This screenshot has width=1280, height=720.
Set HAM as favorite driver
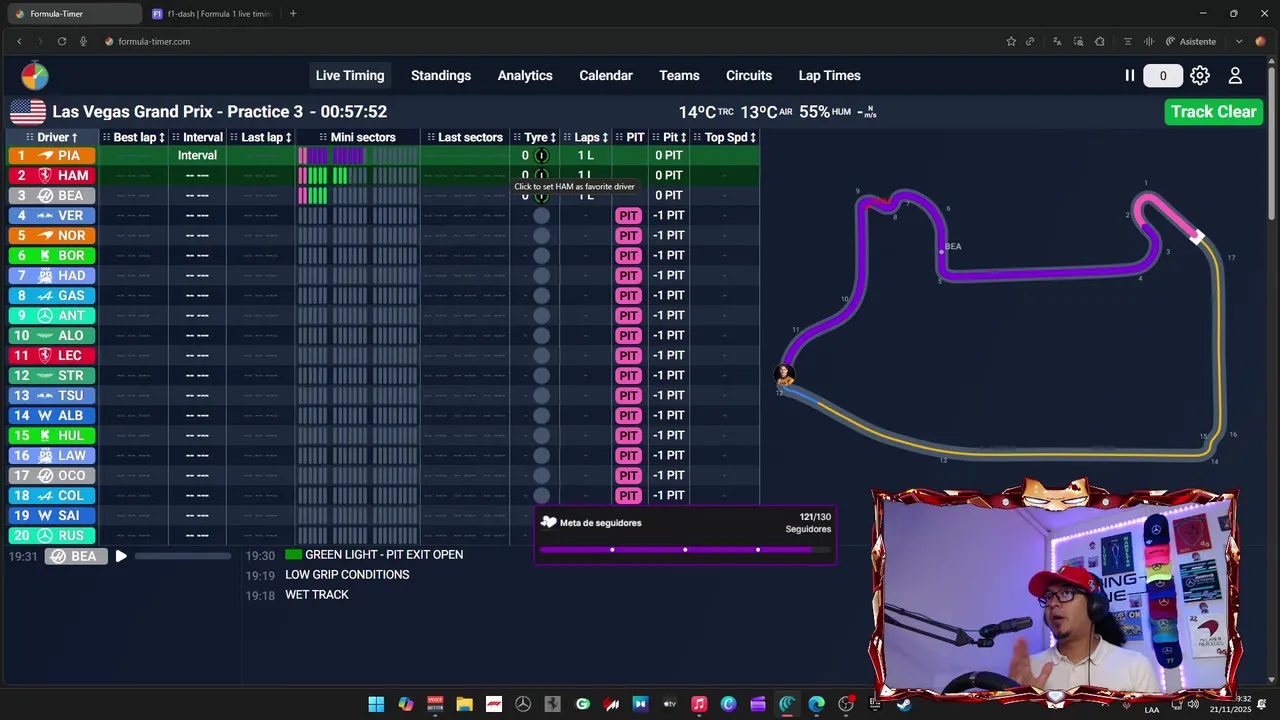(52, 175)
